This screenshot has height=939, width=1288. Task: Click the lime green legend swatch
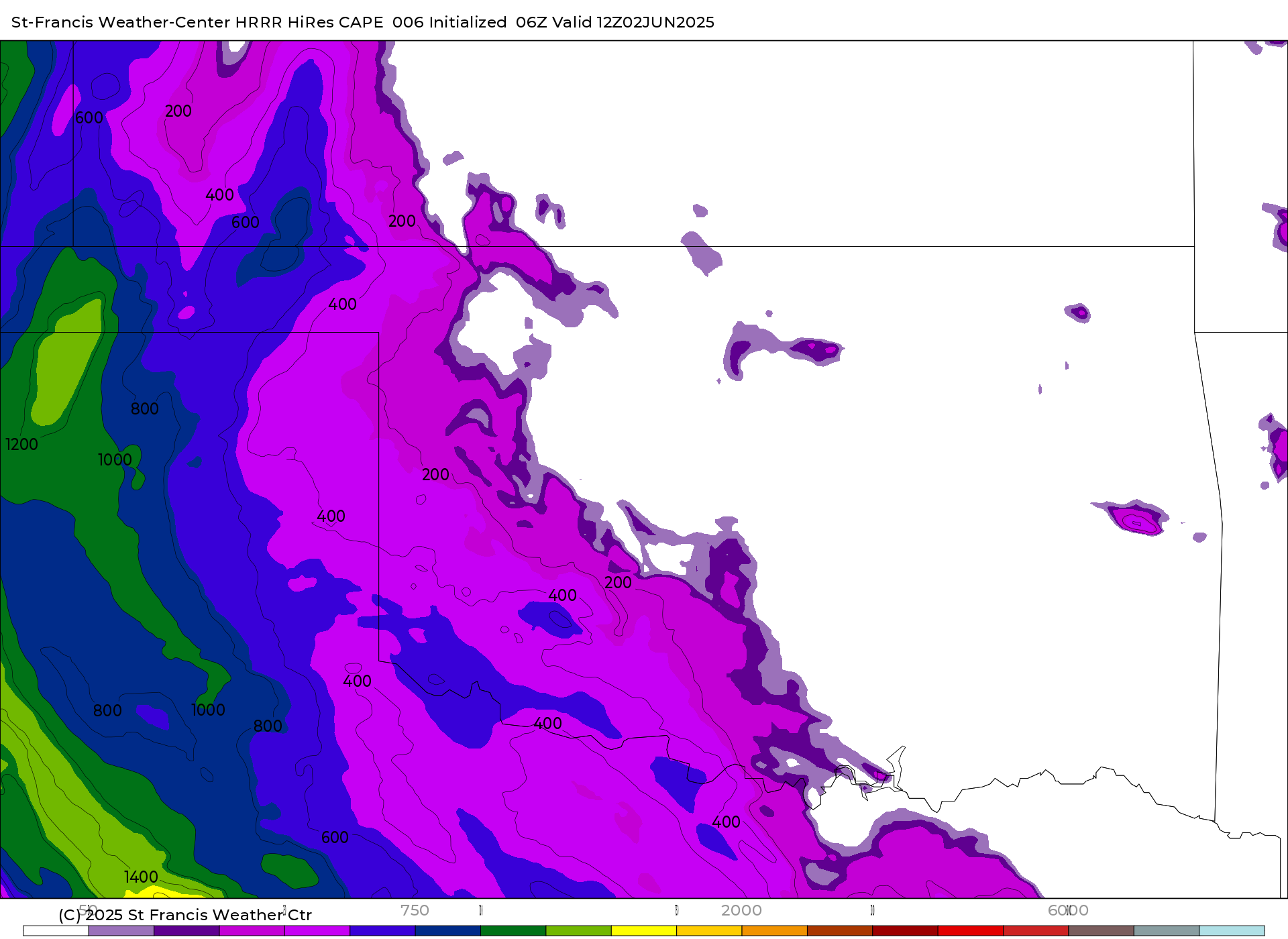(578, 931)
